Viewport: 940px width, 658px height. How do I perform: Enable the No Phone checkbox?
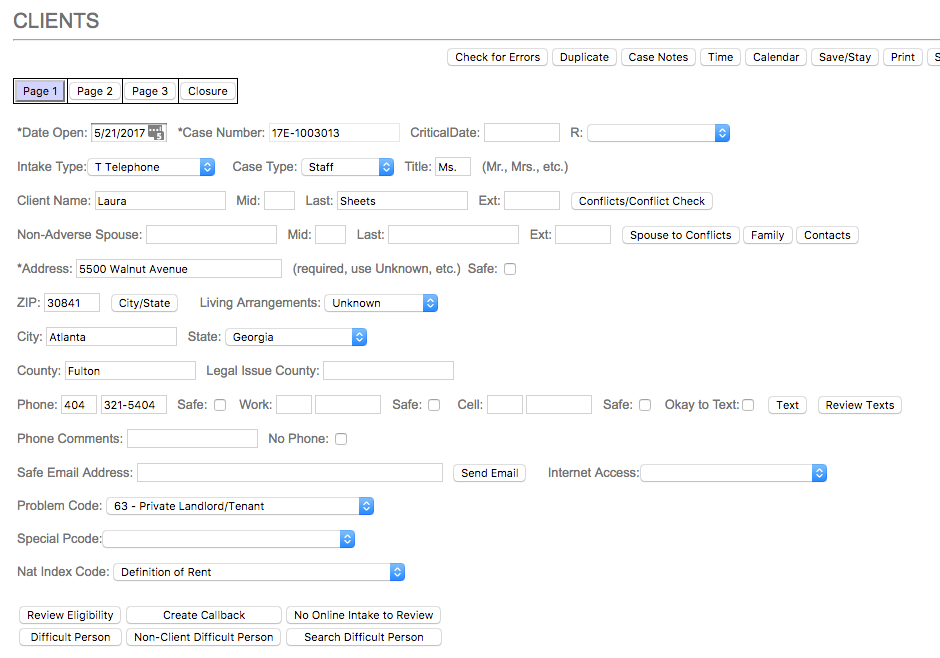point(341,439)
